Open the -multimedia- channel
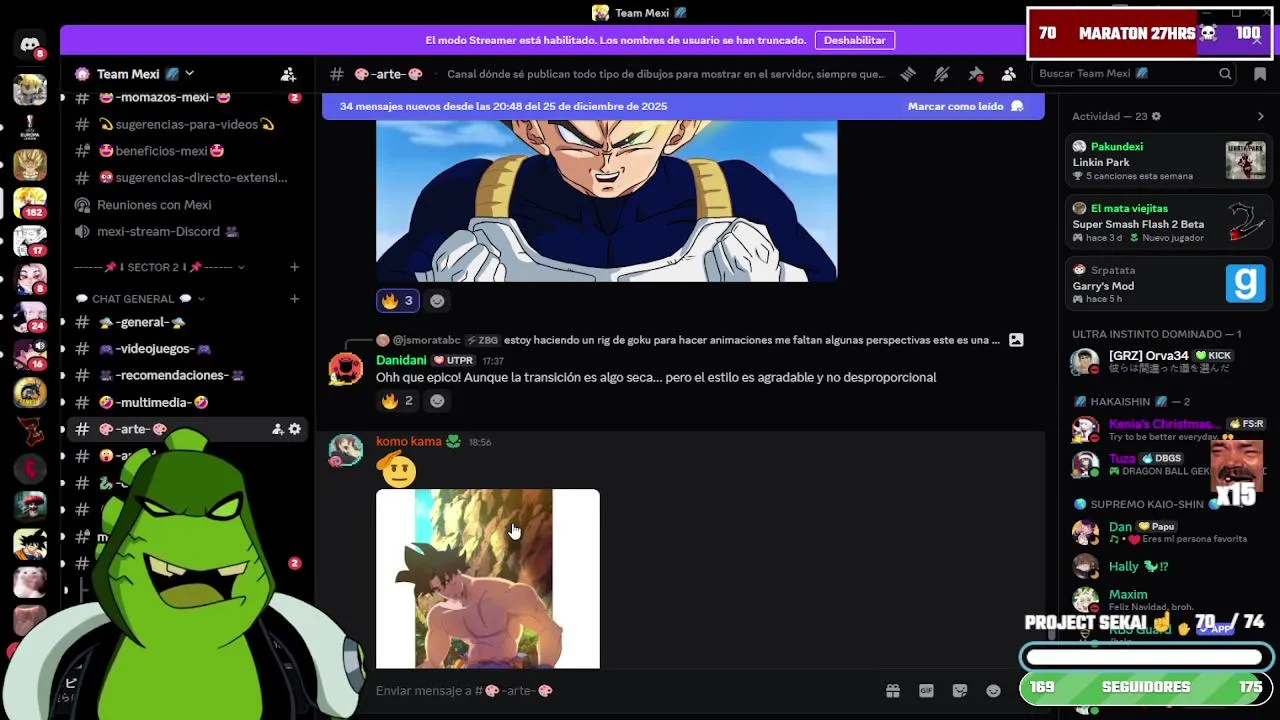 (x=186, y=403)
